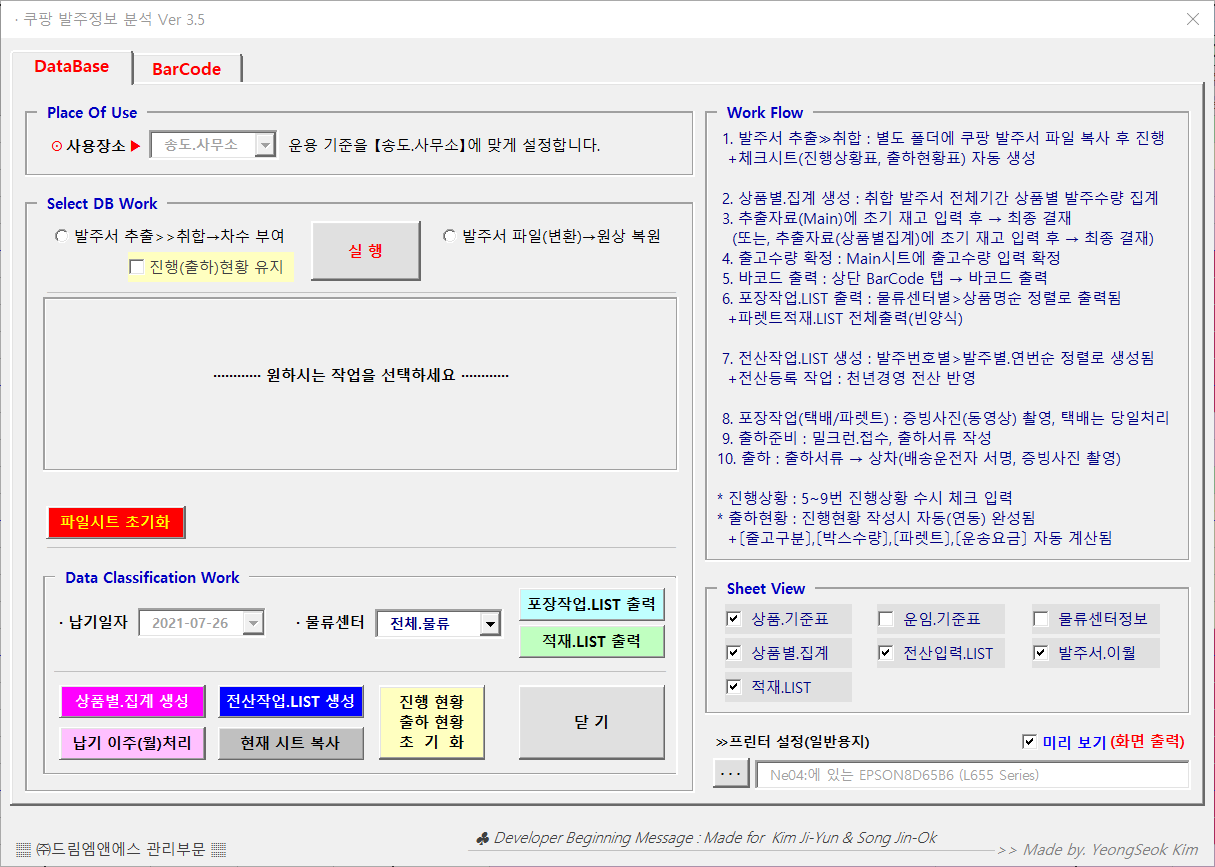
Task: Click the 운용 기준을 【송도.사무소】 description text
Action: click(x=445, y=145)
